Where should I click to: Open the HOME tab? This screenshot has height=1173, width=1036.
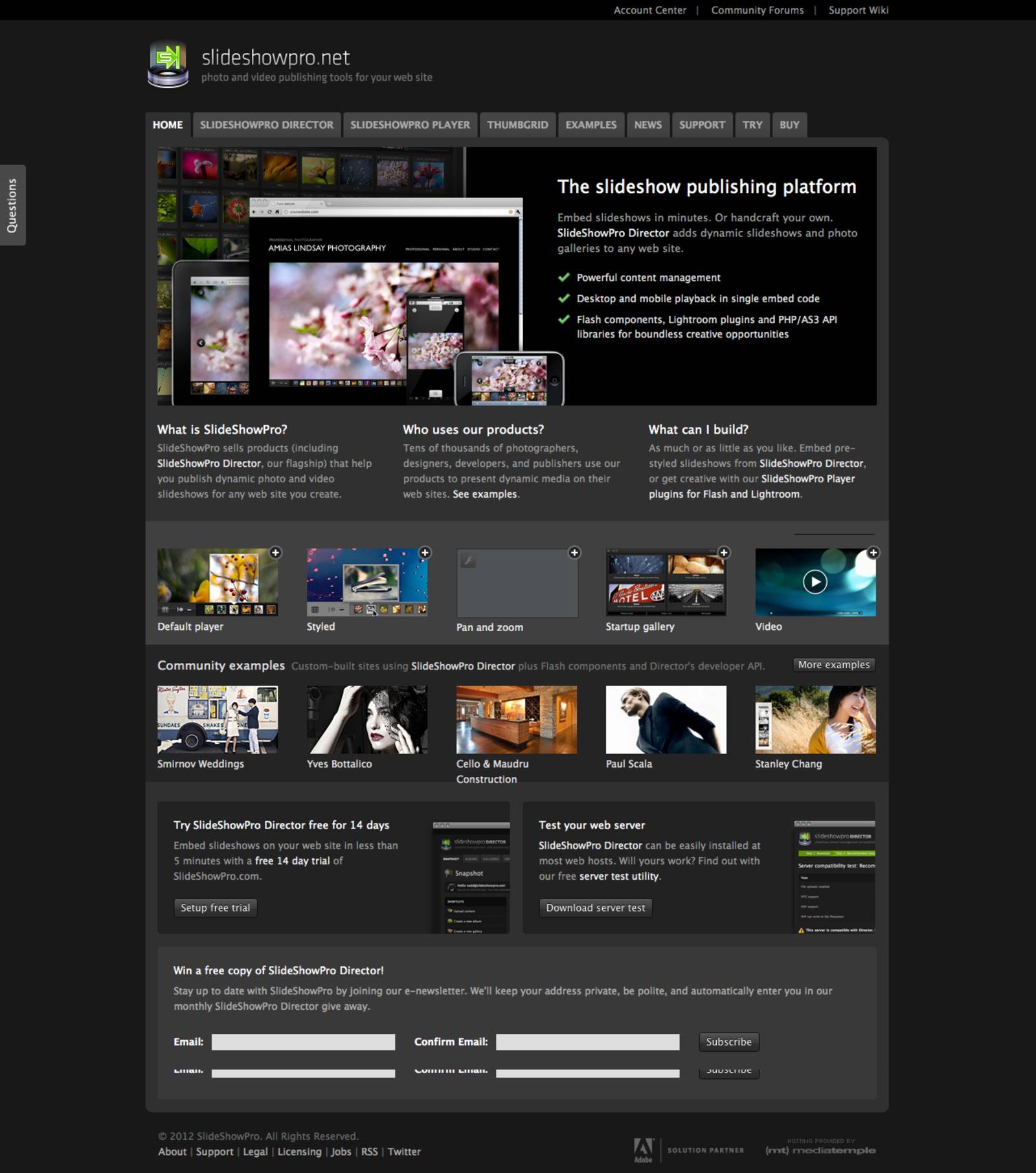pos(168,125)
